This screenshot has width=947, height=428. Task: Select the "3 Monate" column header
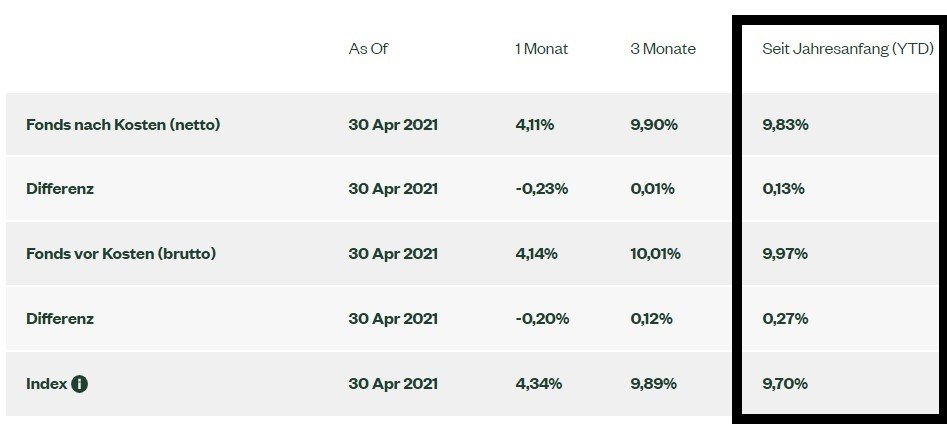tap(663, 49)
